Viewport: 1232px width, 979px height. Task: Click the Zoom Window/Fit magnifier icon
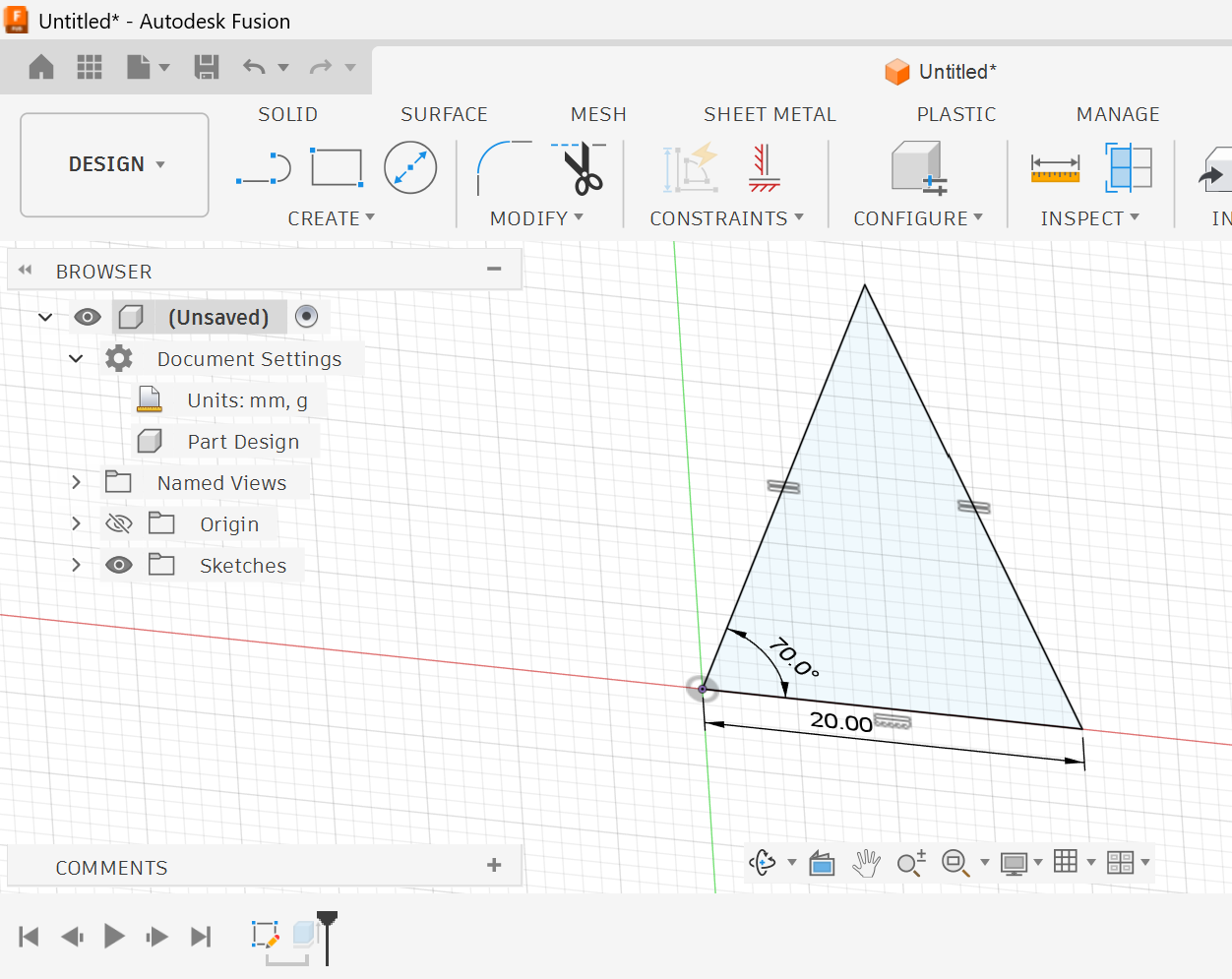click(955, 863)
